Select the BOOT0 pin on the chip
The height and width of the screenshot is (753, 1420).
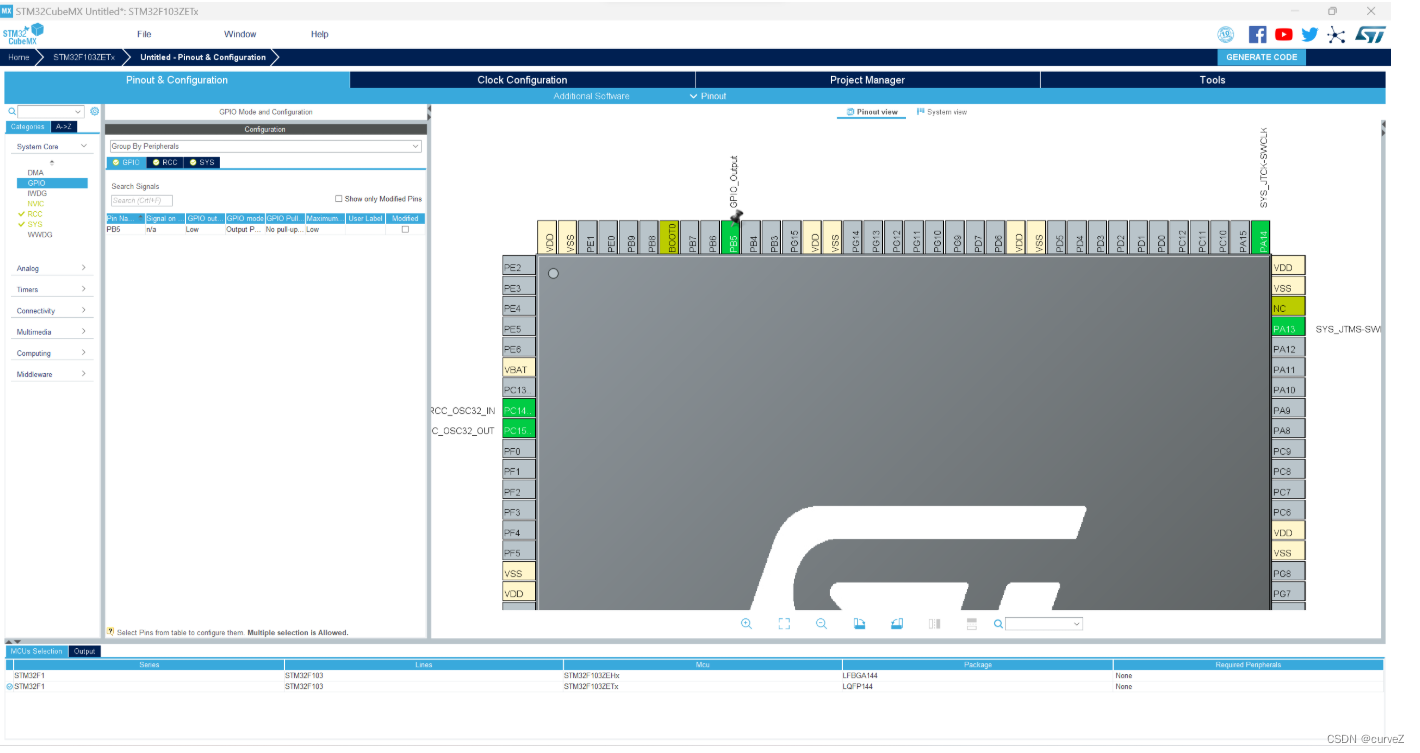(x=670, y=237)
